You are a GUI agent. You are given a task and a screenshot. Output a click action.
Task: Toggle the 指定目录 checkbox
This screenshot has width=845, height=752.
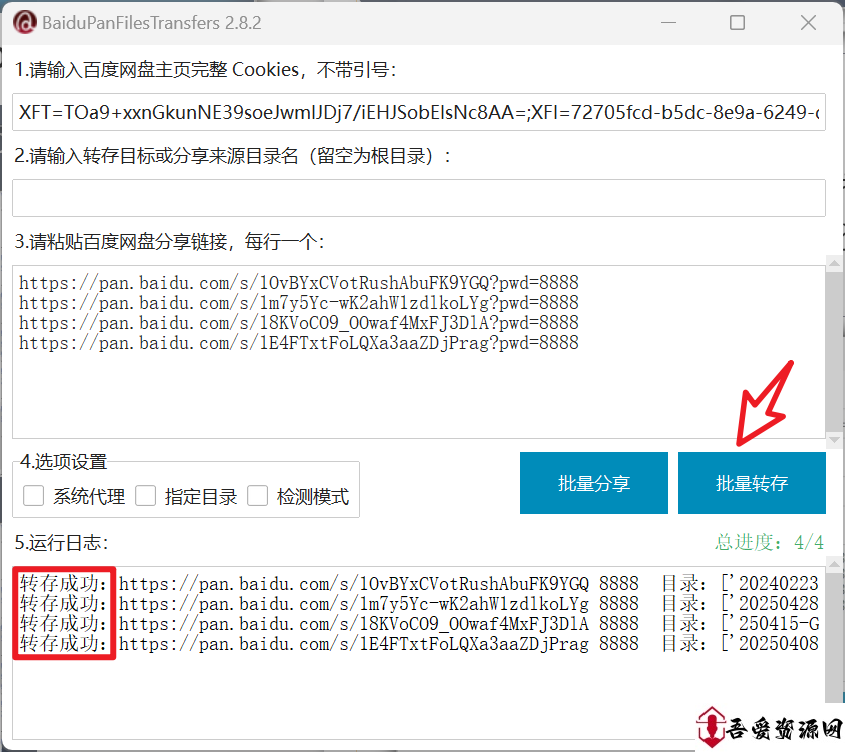coord(146,495)
